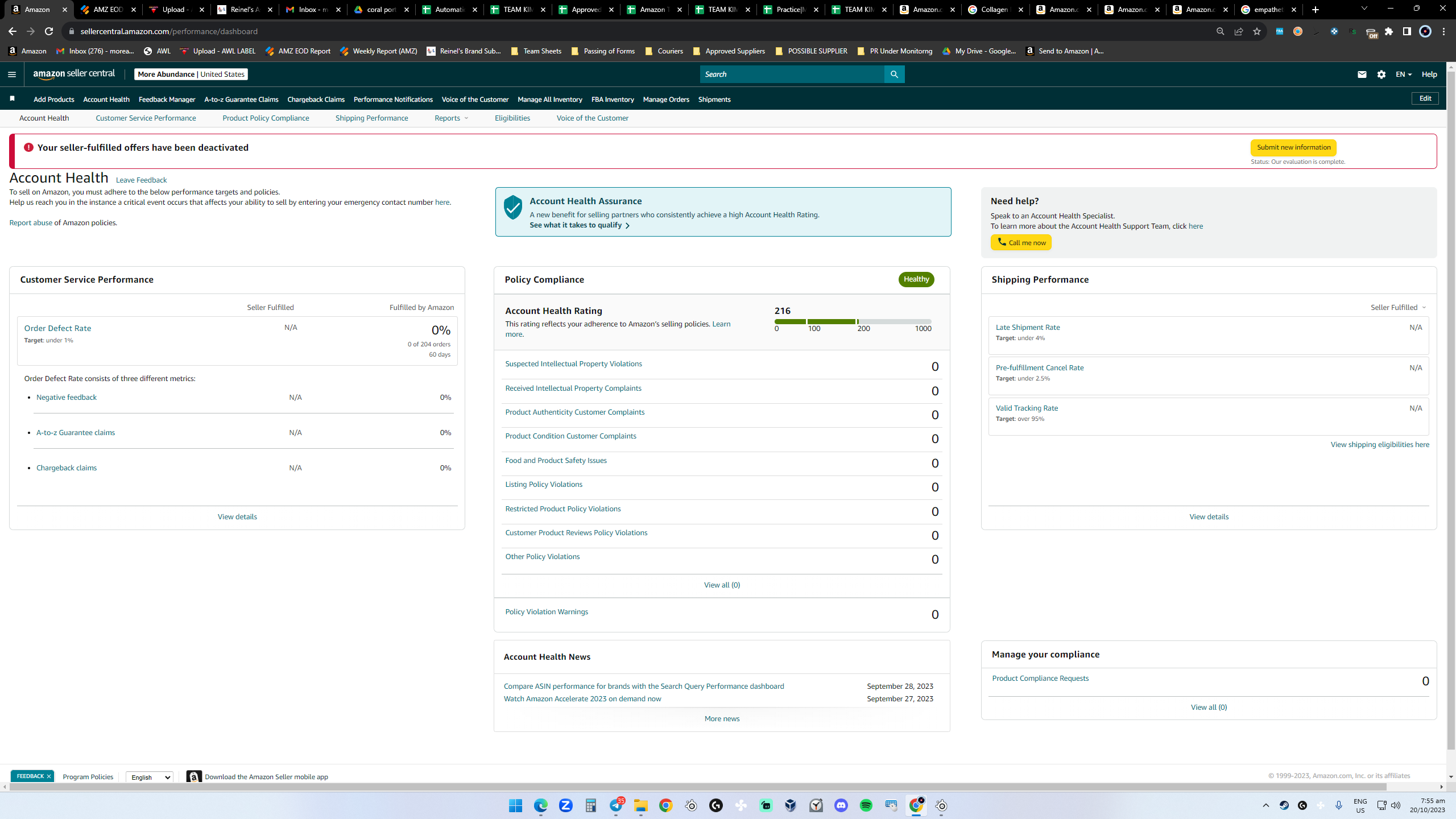Click the browser address bar URL
The image size is (1456, 819).
(169, 31)
